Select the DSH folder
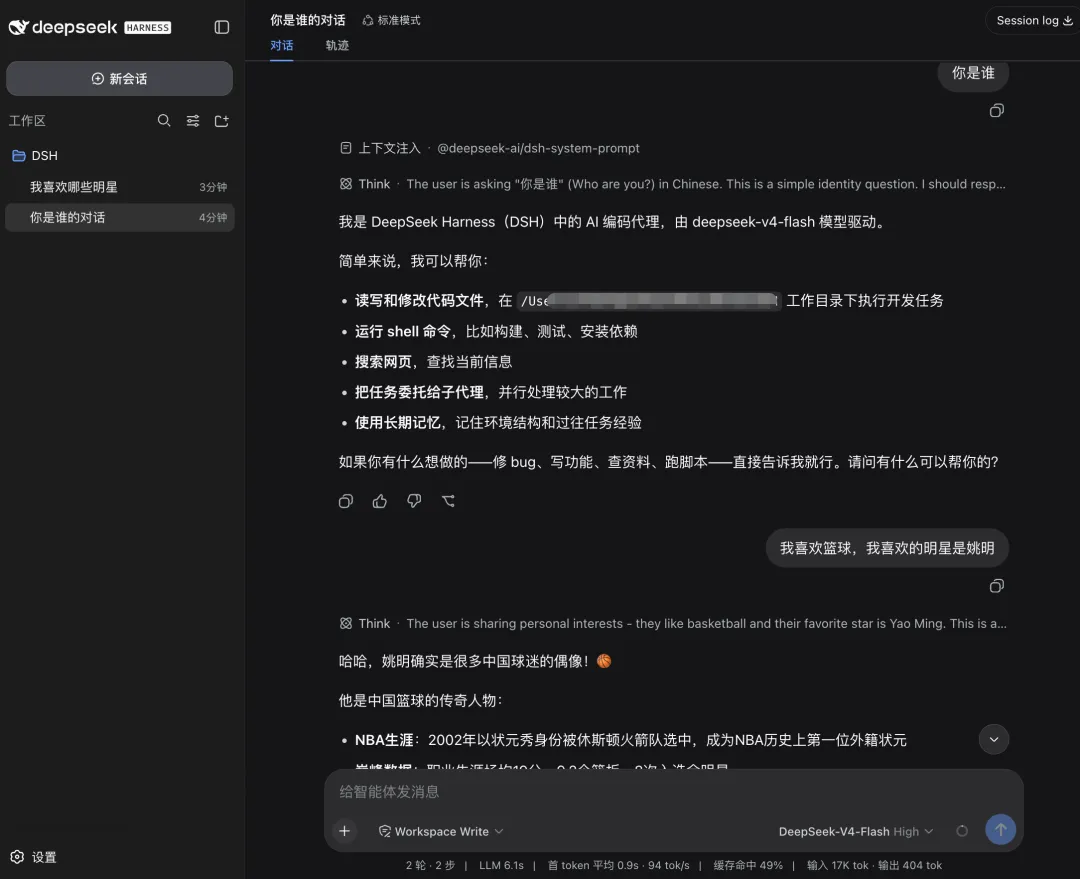Screen dimensions: 1080x879 click(119, 156)
